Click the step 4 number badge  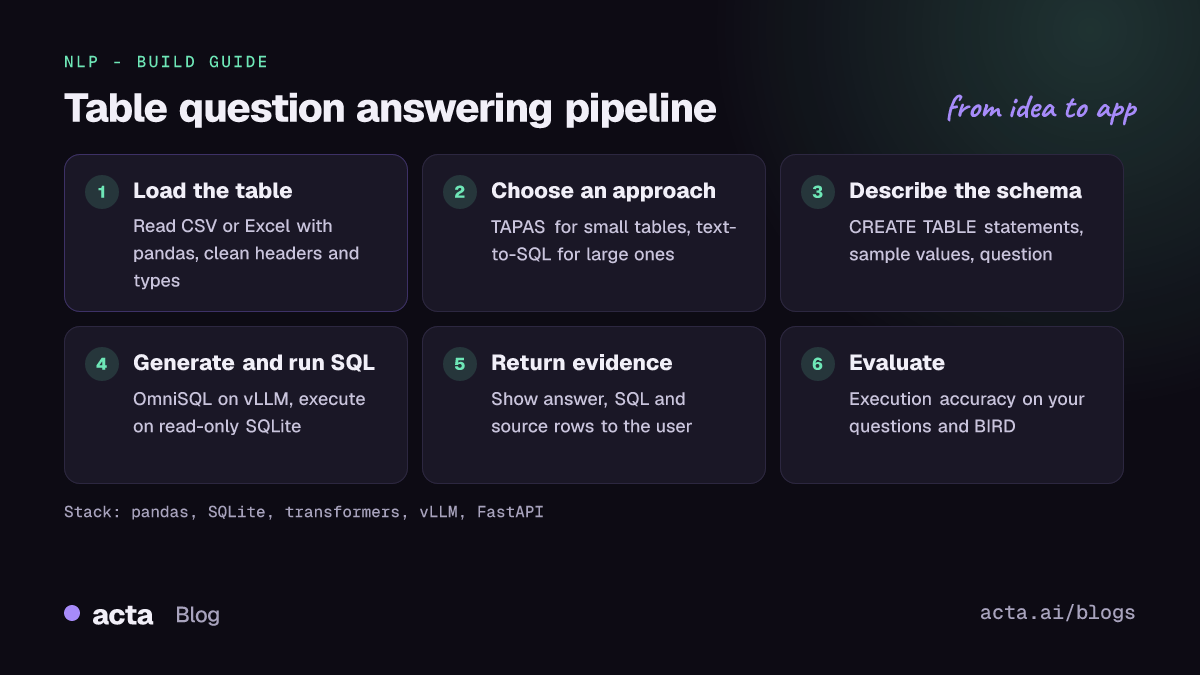[101, 364]
